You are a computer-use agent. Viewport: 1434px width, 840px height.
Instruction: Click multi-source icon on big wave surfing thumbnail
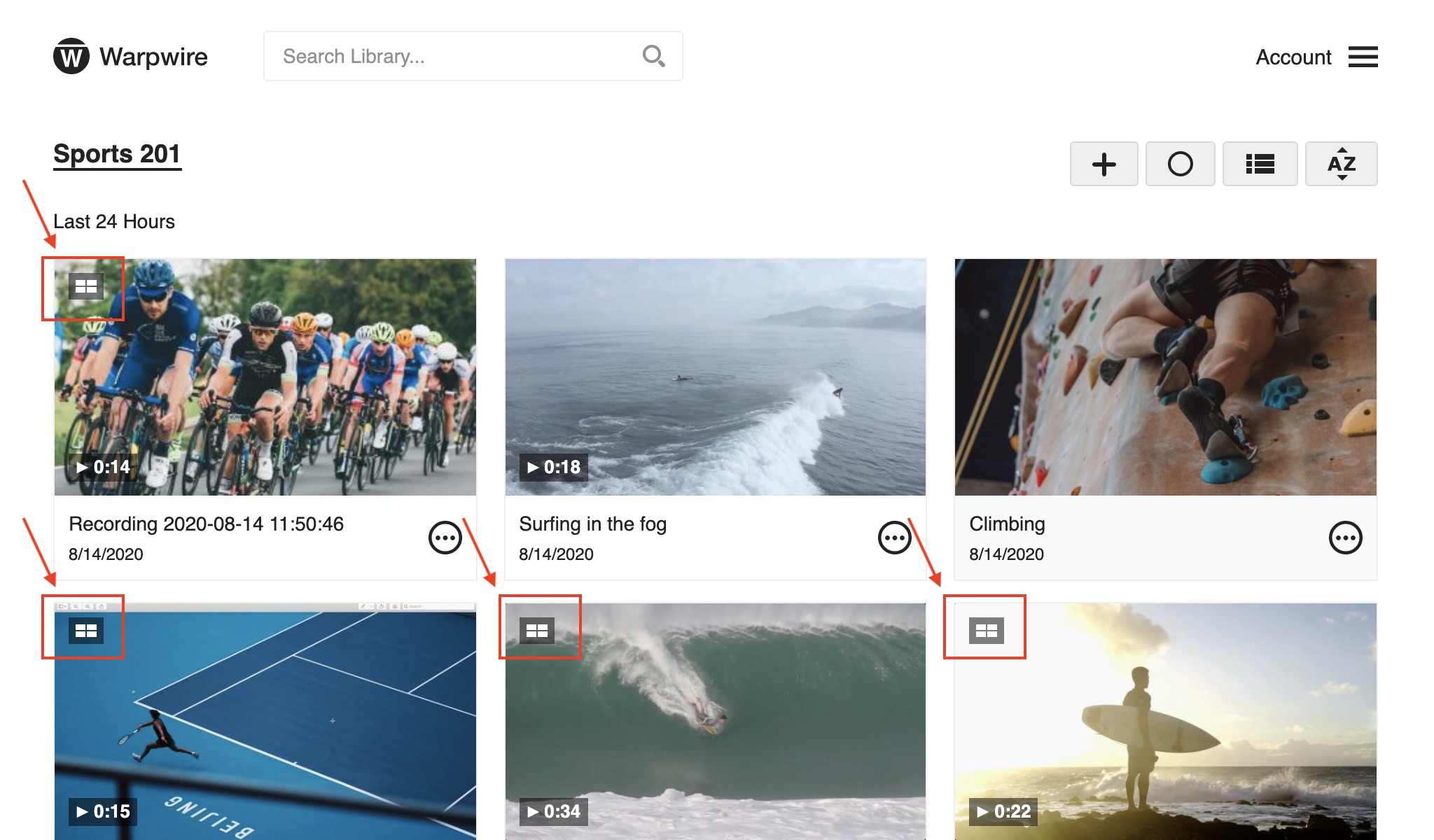537,631
